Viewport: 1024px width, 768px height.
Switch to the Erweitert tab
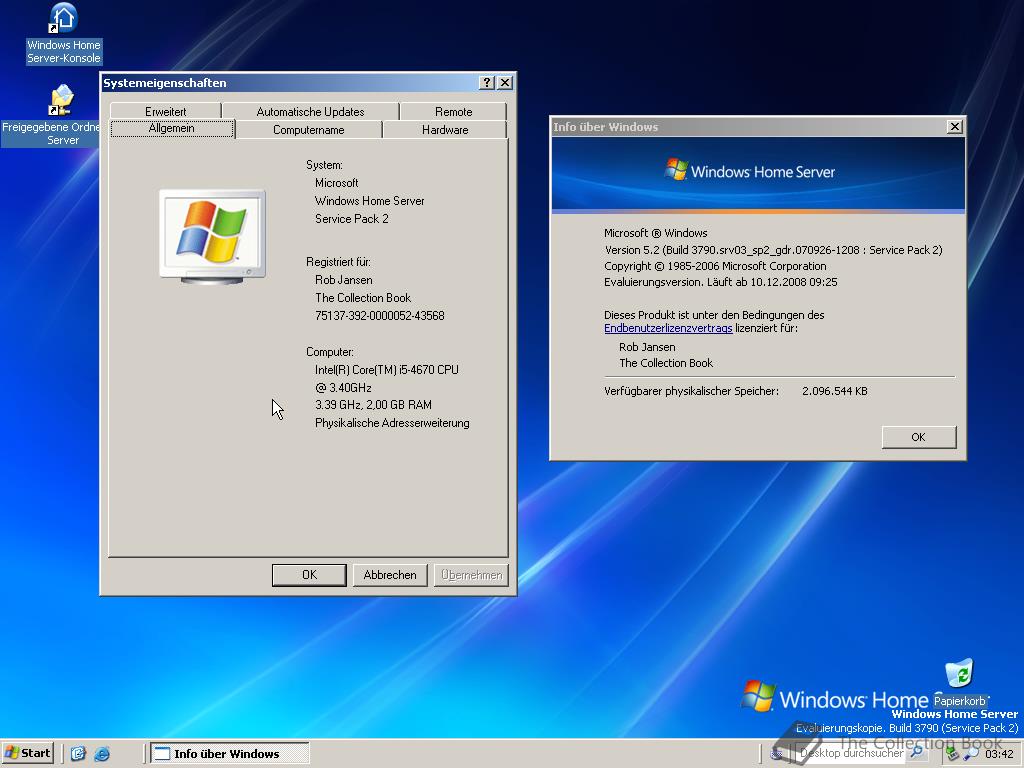[x=165, y=112]
